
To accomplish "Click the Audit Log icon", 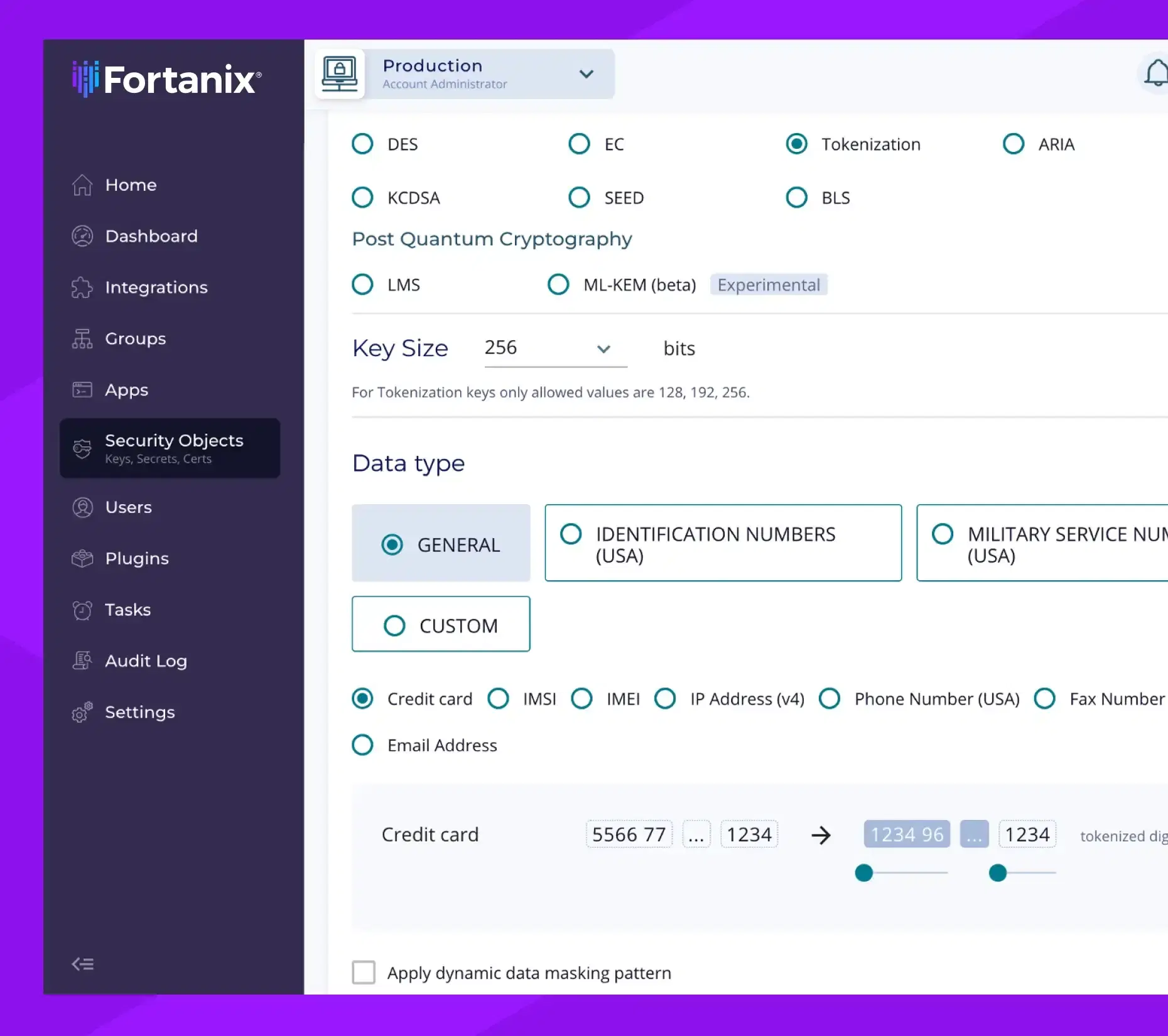I will [82, 661].
